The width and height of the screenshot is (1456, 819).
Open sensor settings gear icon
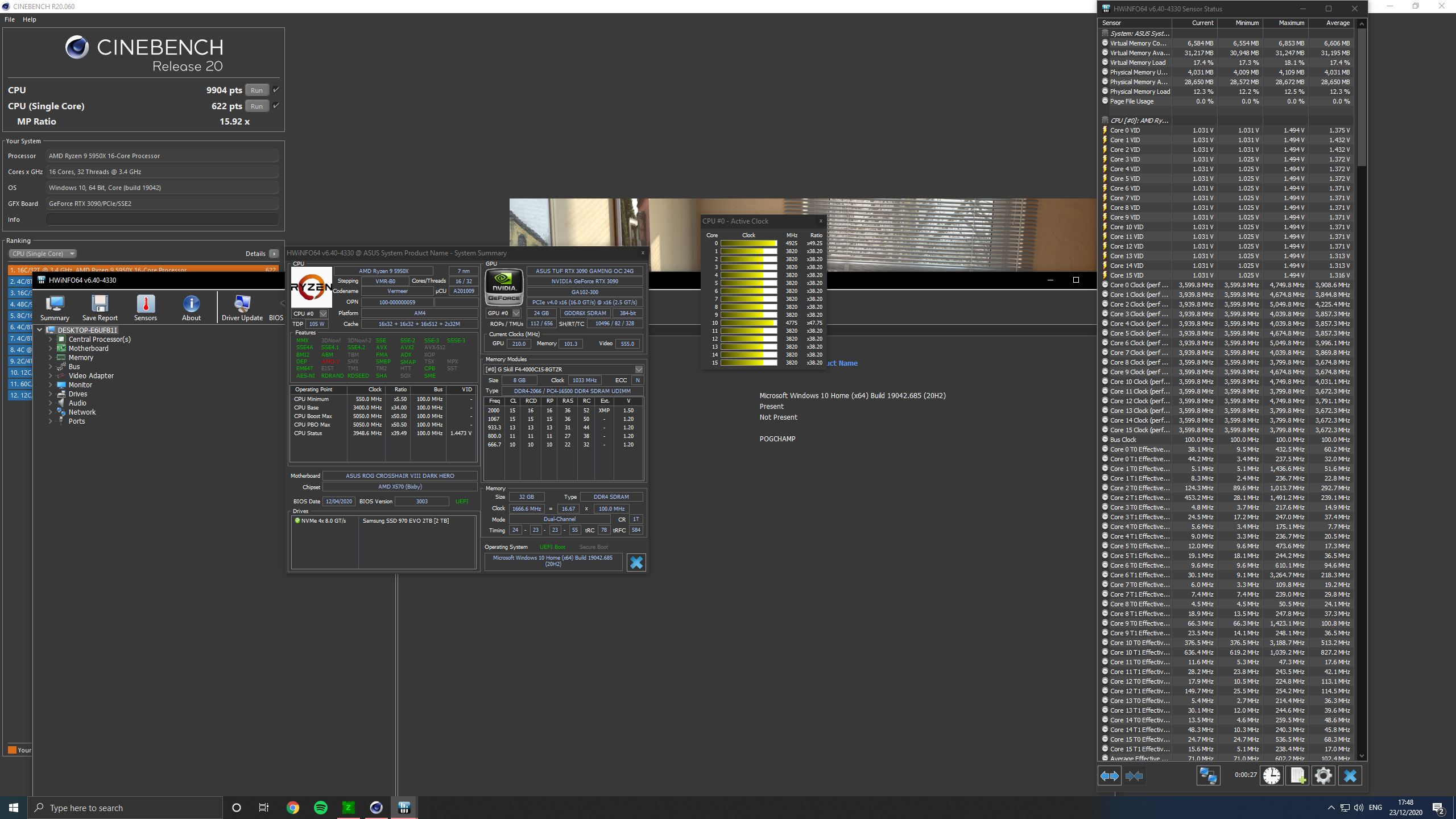(1323, 776)
